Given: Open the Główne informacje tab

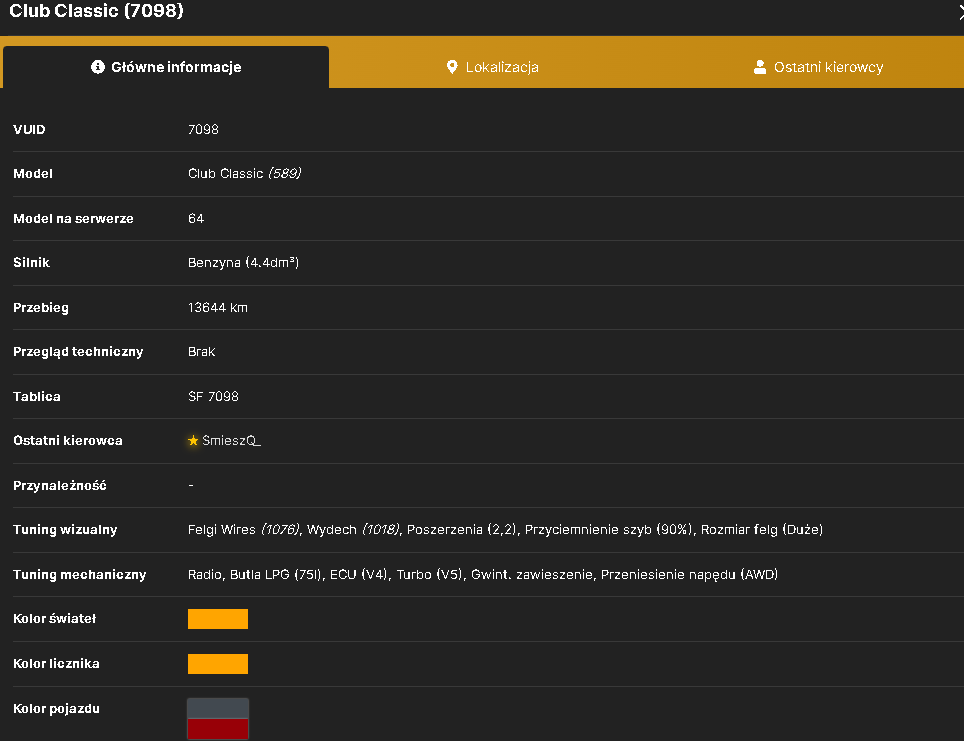Looking at the screenshot, I should pyautogui.click(x=166, y=67).
